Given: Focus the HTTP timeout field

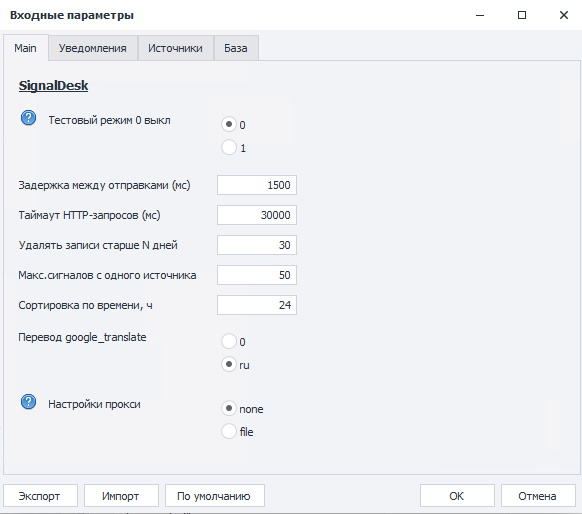Looking at the screenshot, I should pos(257,215).
